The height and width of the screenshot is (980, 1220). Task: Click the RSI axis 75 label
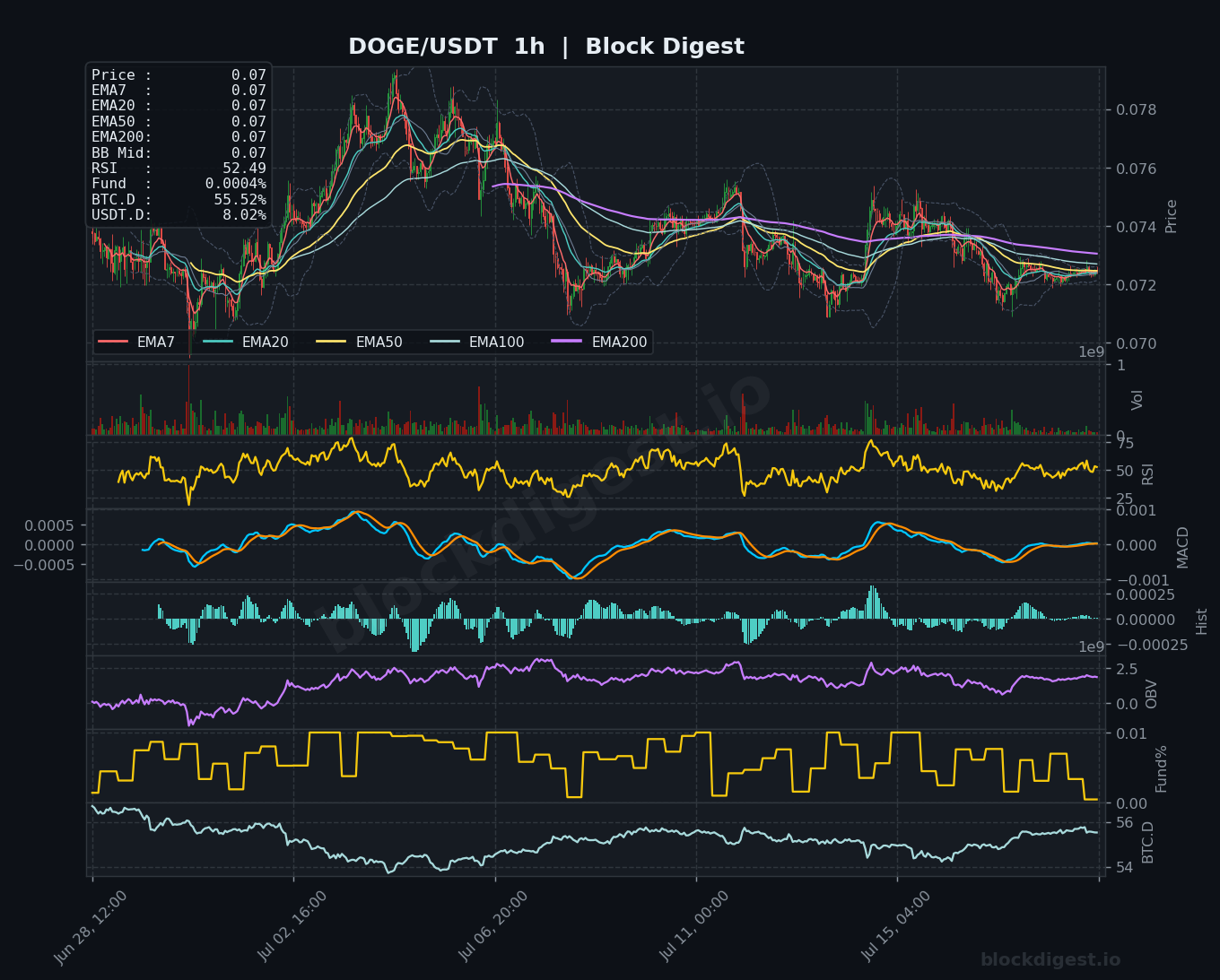click(1125, 443)
